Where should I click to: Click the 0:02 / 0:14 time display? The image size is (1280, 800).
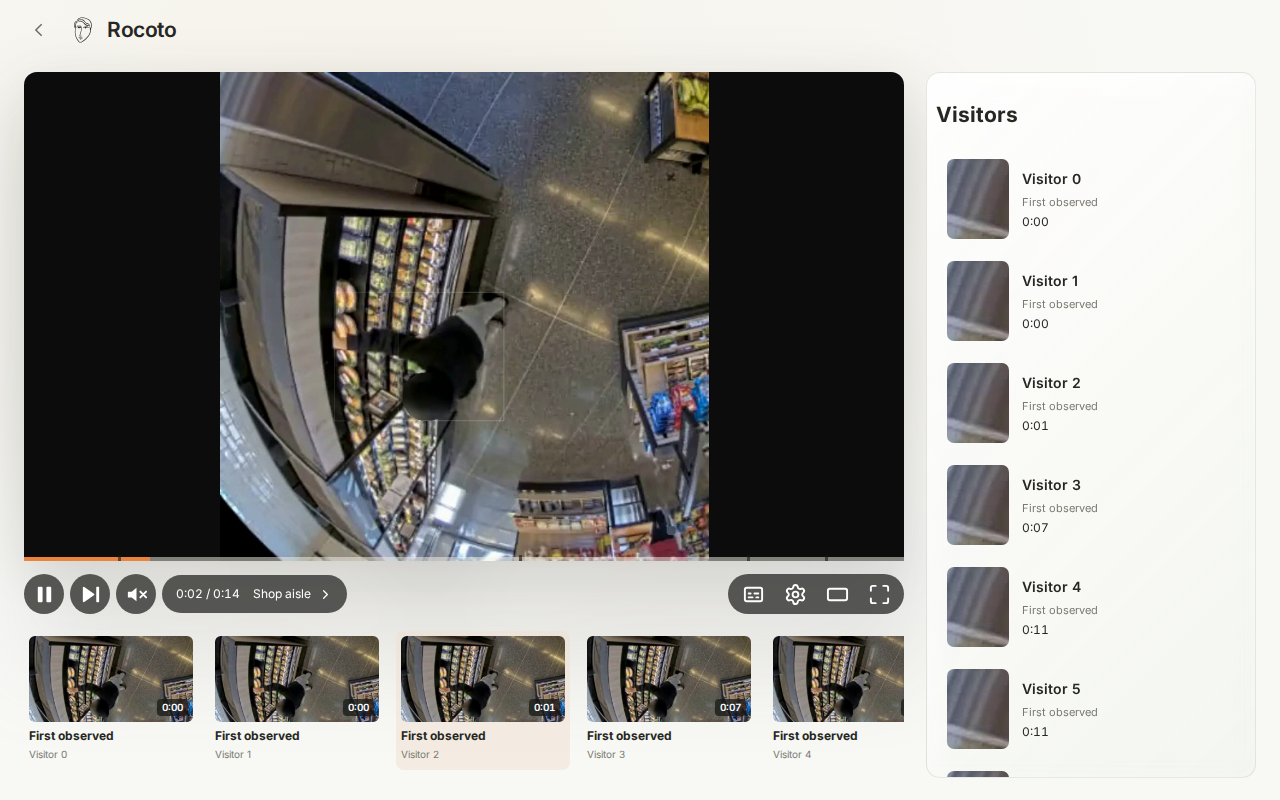(208, 594)
